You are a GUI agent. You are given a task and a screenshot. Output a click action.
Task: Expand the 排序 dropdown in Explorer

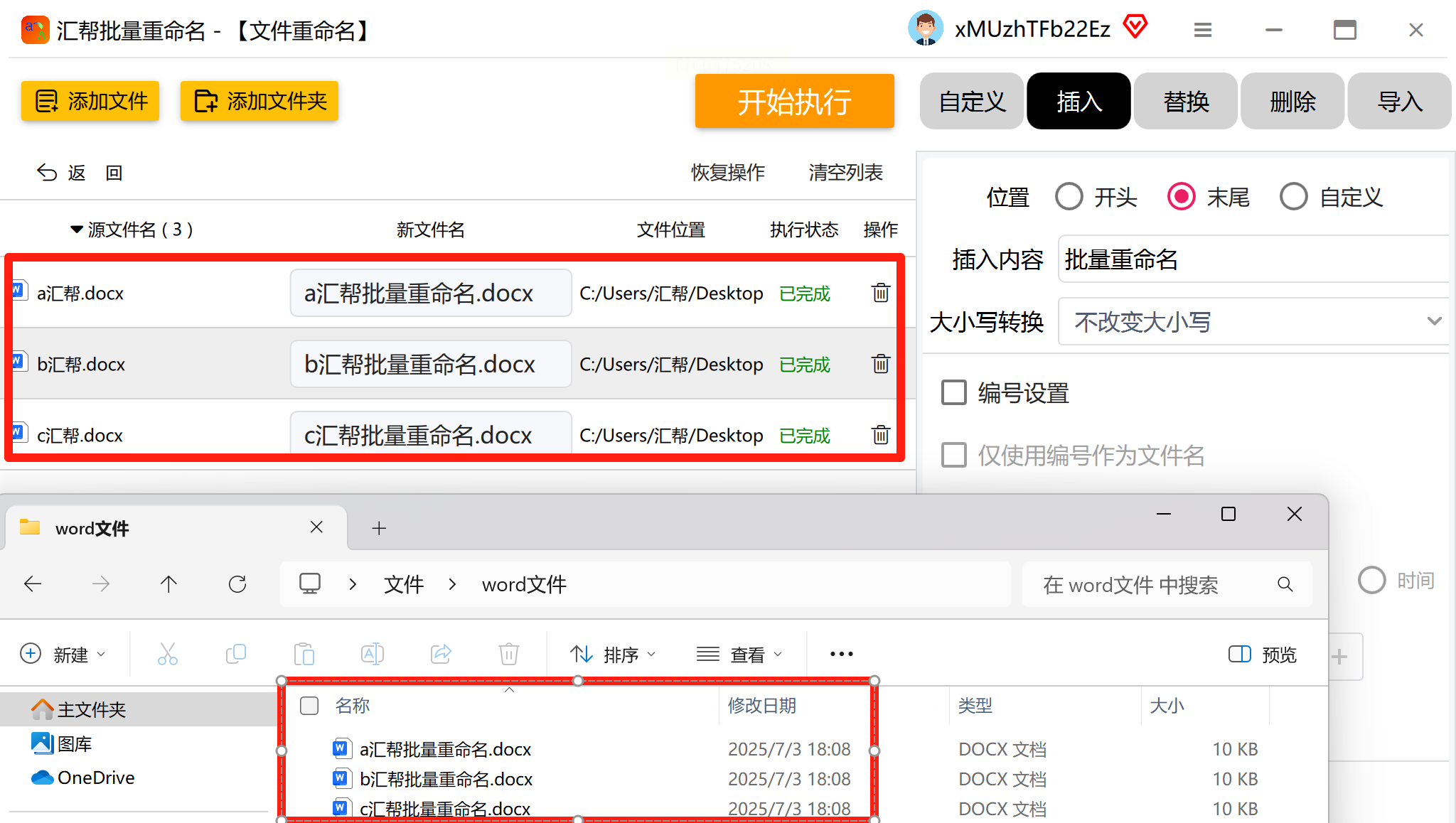(x=613, y=654)
